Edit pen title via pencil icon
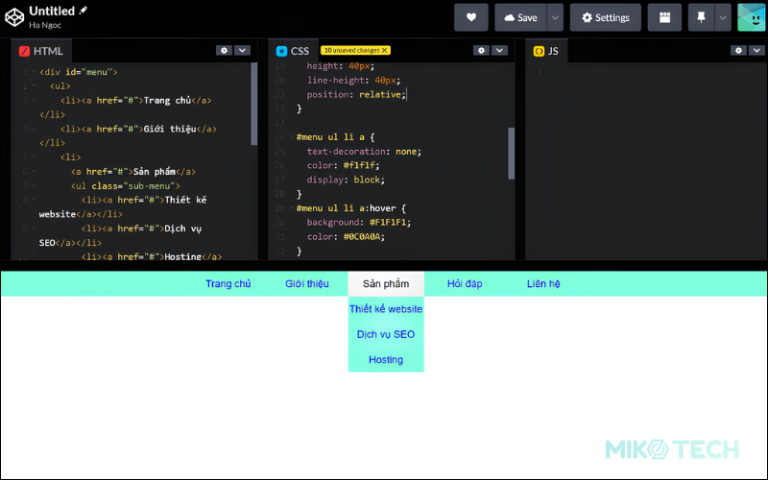Image resolution: width=768 pixels, height=480 pixels. point(83,10)
